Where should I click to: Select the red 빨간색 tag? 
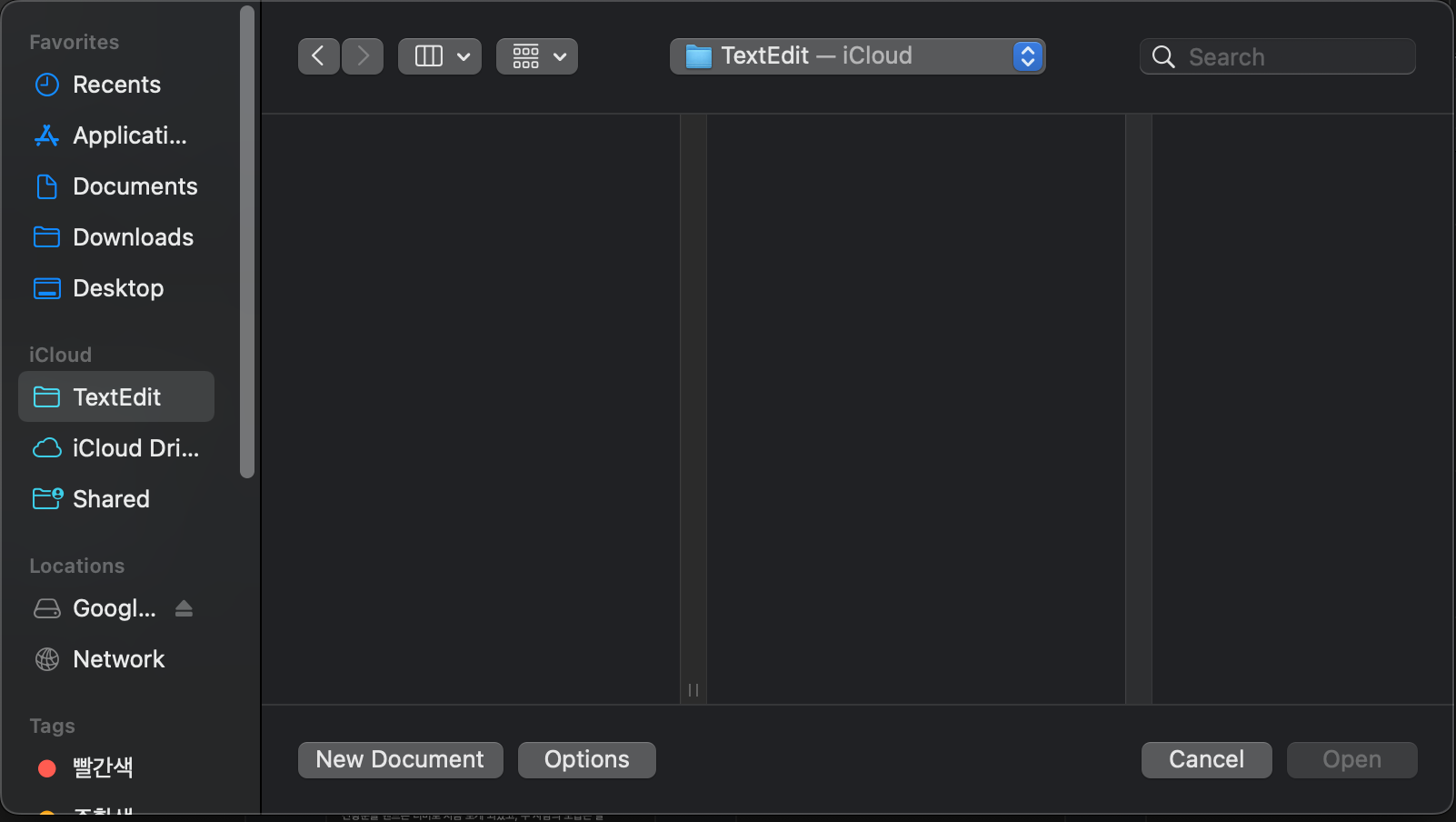tap(116, 768)
